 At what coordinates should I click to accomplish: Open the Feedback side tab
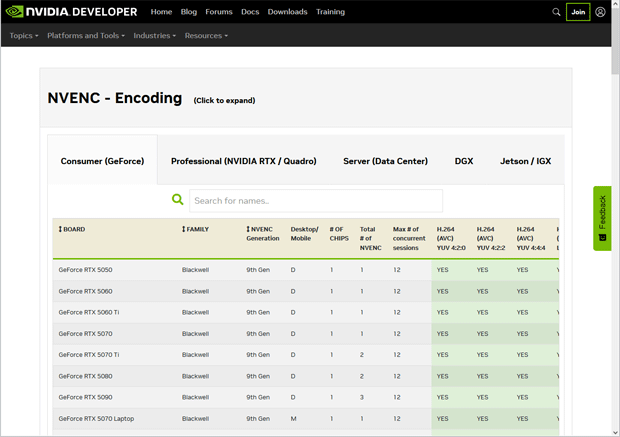click(602, 218)
